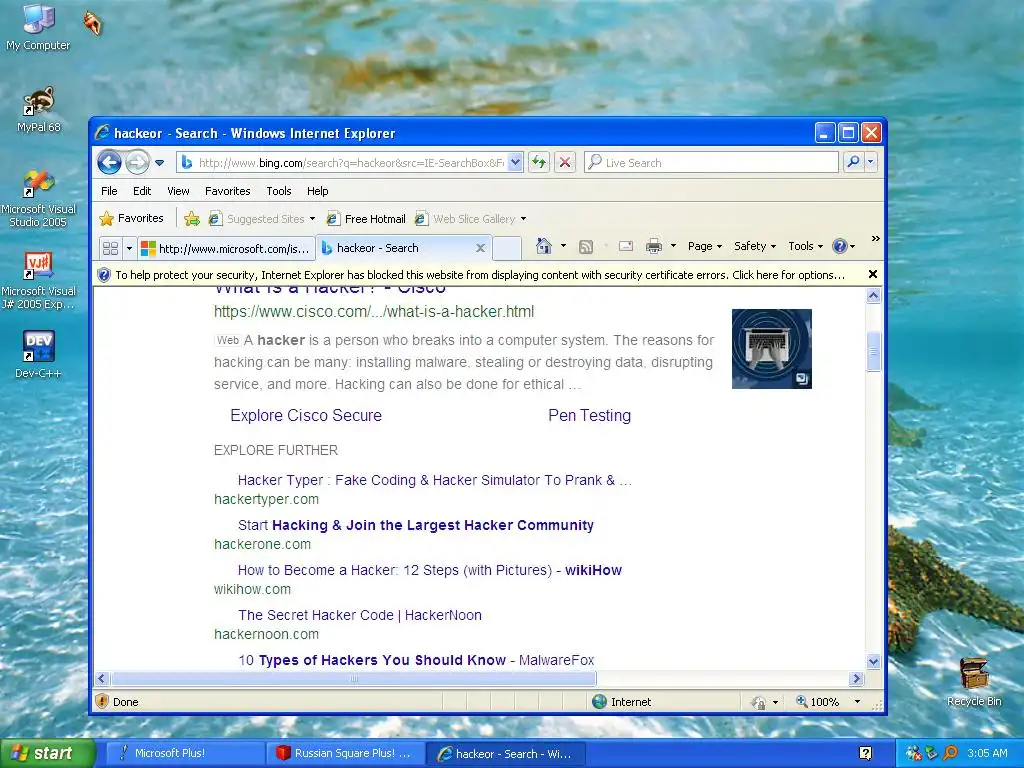Select the MyPal 68 desktop icon
The height and width of the screenshot is (768, 1024).
coord(39,110)
